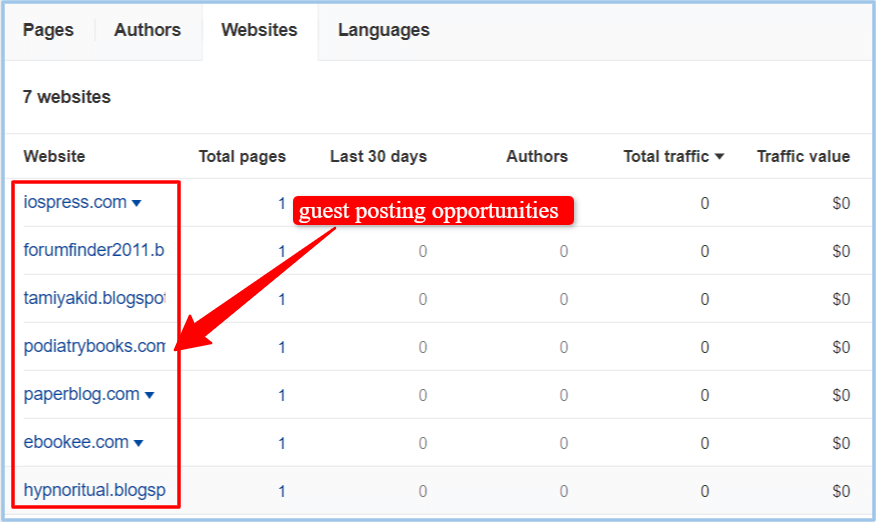Viewport: 876px width, 522px height.
Task: Sort by Total traffic column arrow
Action: 720,156
